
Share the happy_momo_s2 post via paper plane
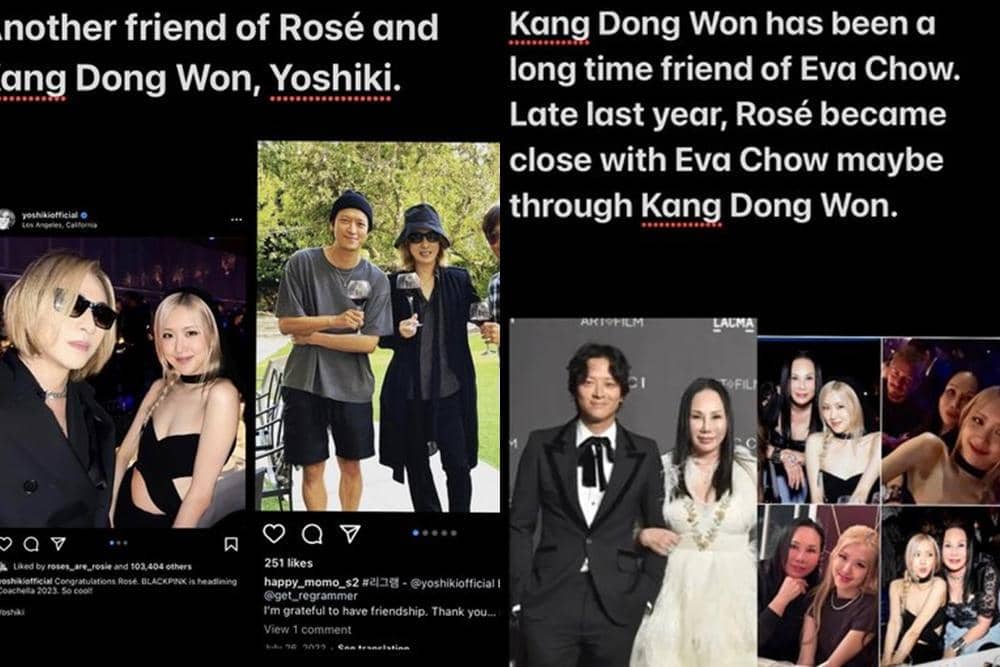click(x=350, y=533)
